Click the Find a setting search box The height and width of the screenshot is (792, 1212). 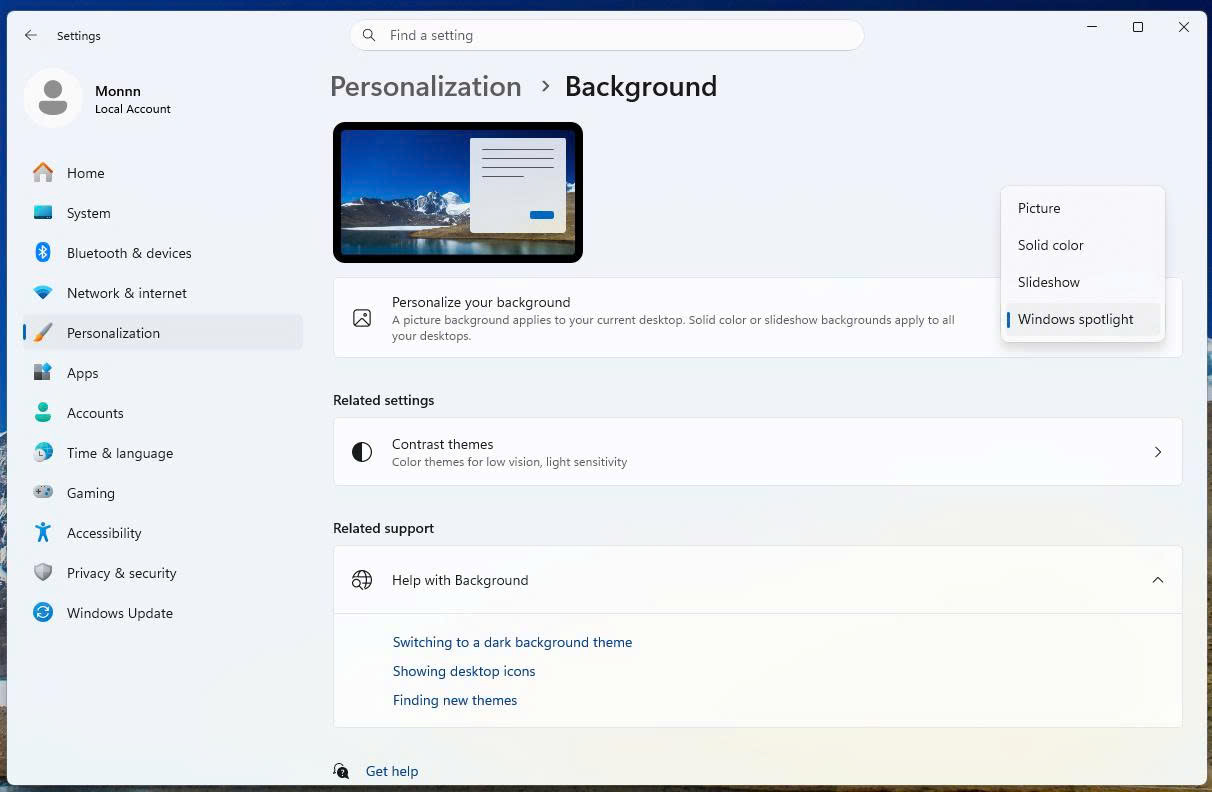607,35
